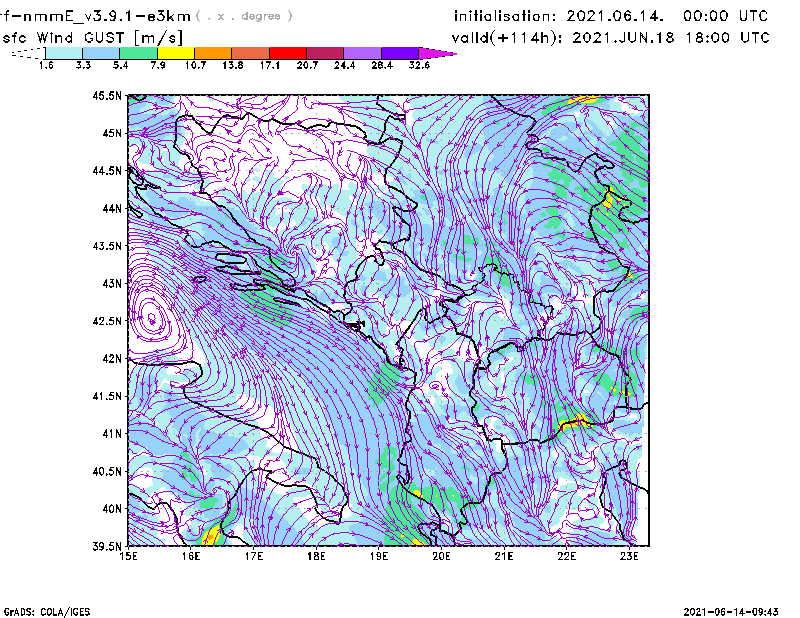The image size is (800, 618).
Task: Click the 41.5N latitude label
Action: pyautogui.click(x=107, y=396)
